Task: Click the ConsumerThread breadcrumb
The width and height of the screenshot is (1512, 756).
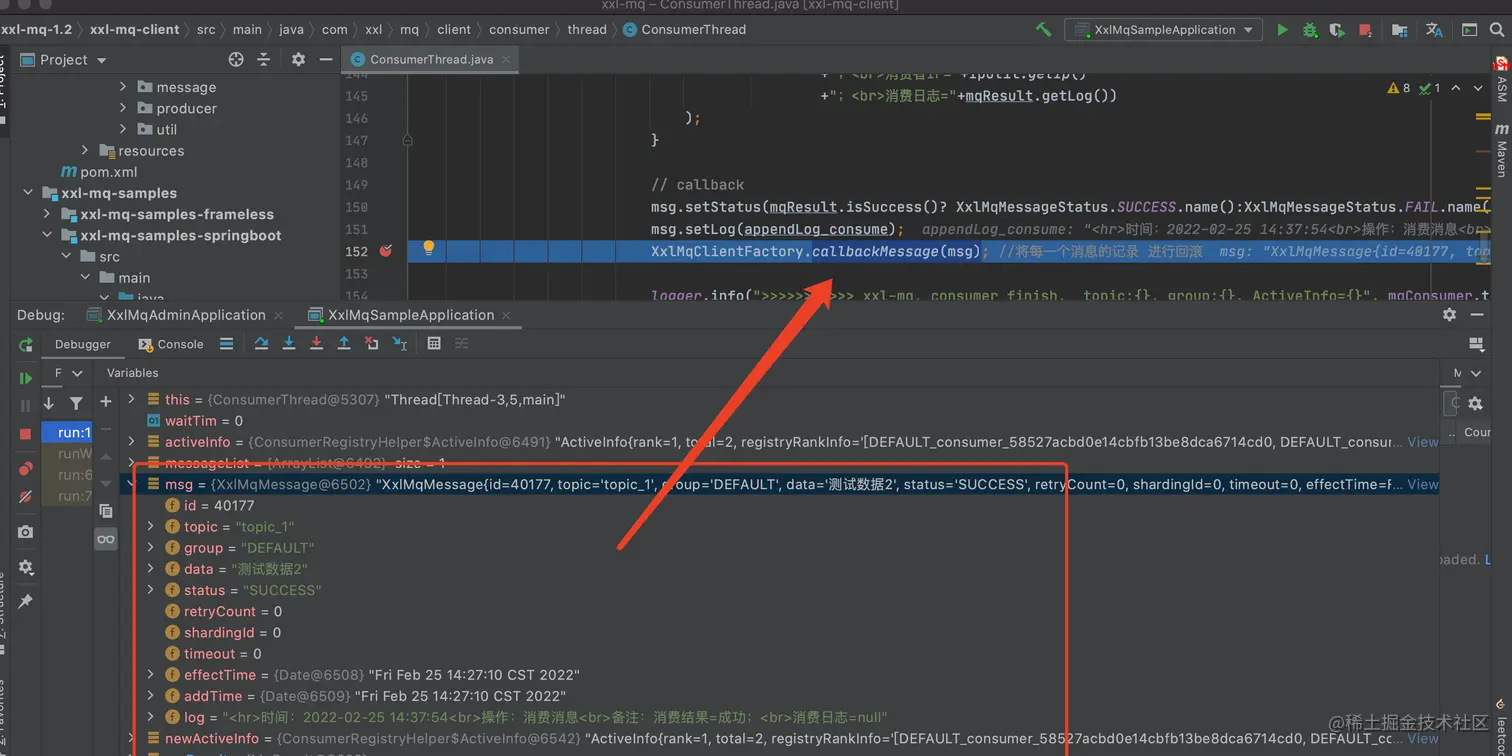Action: click(684, 30)
